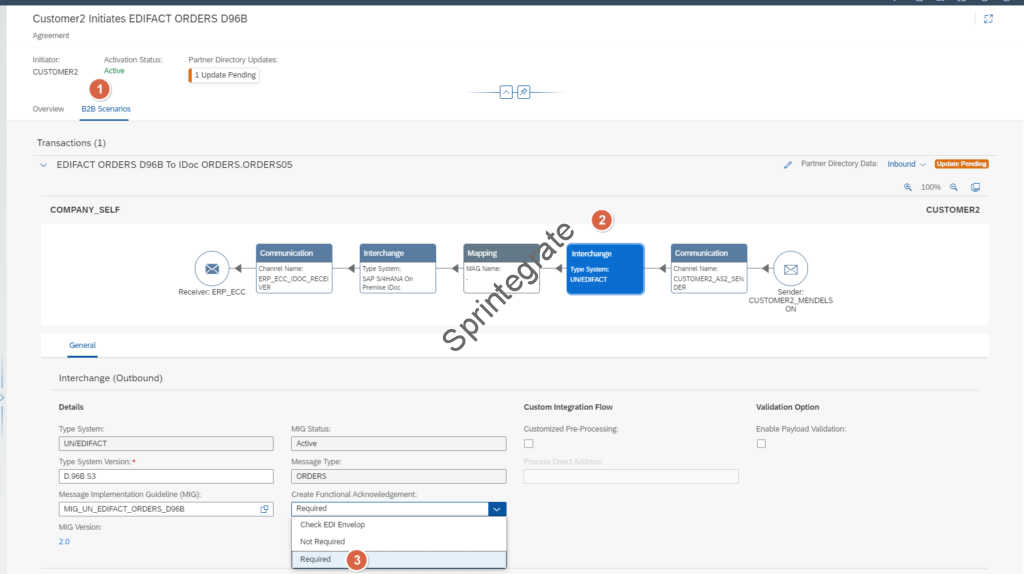Click the Sender CUSTOMER2_MENDELSON envelope icon

790,269
